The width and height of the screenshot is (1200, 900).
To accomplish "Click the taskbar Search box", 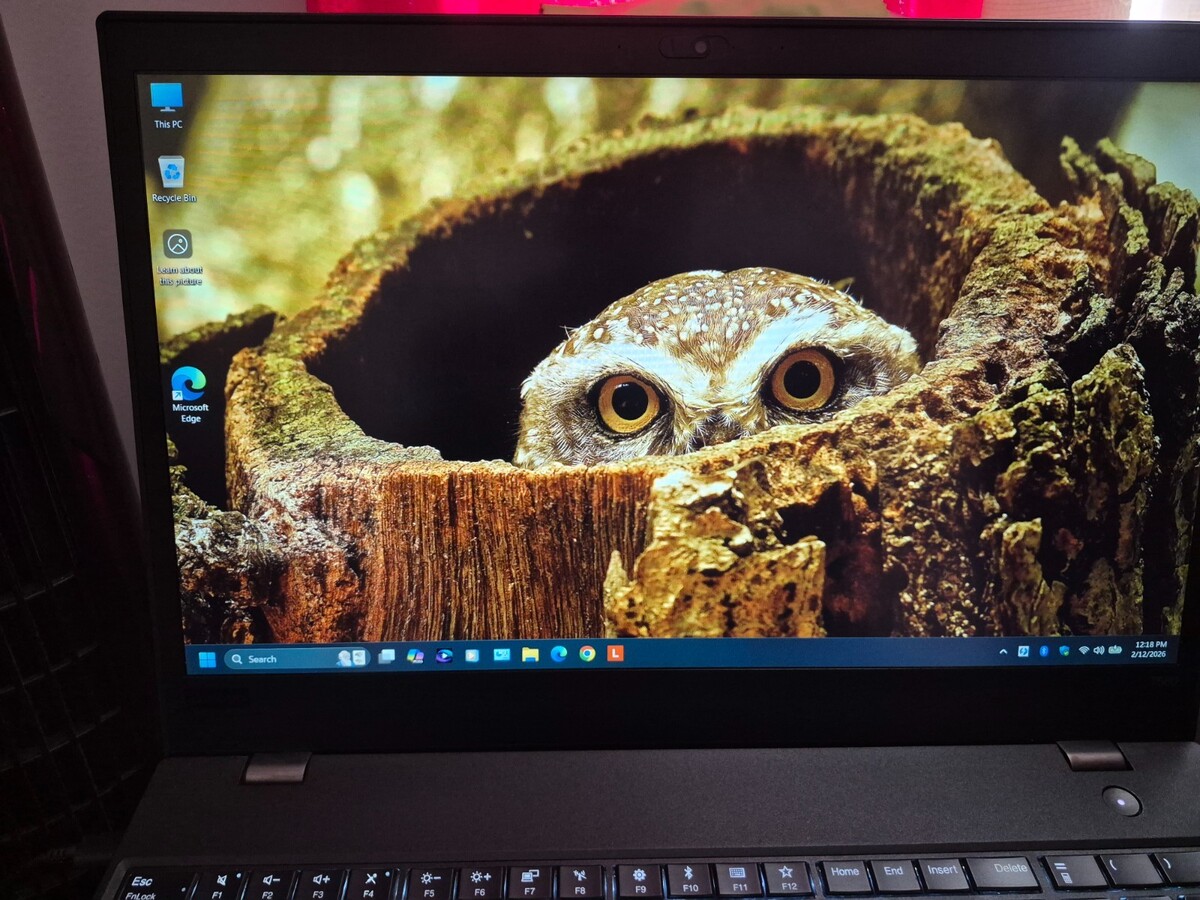I will pos(285,659).
